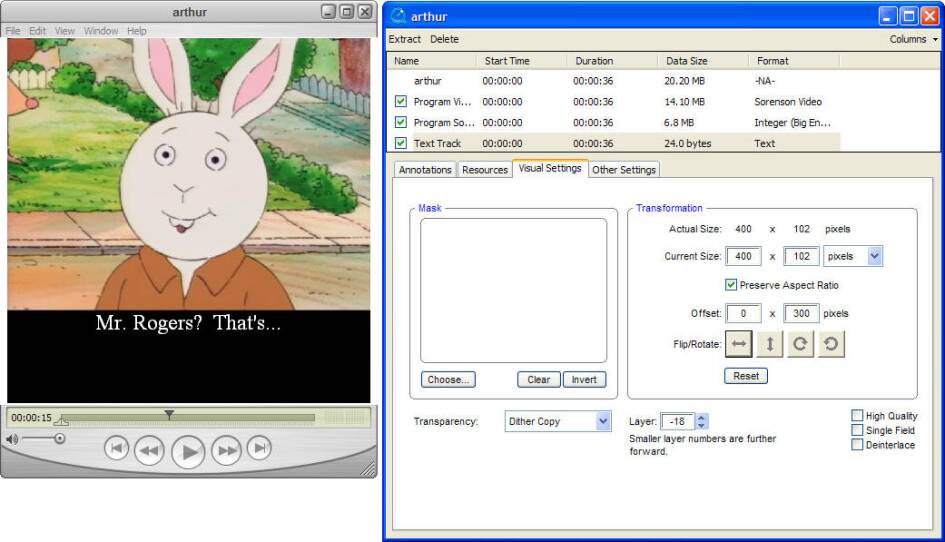This screenshot has width=945, height=542.
Task: Uncheck Preserve Aspect Ratio
Action: click(730, 285)
